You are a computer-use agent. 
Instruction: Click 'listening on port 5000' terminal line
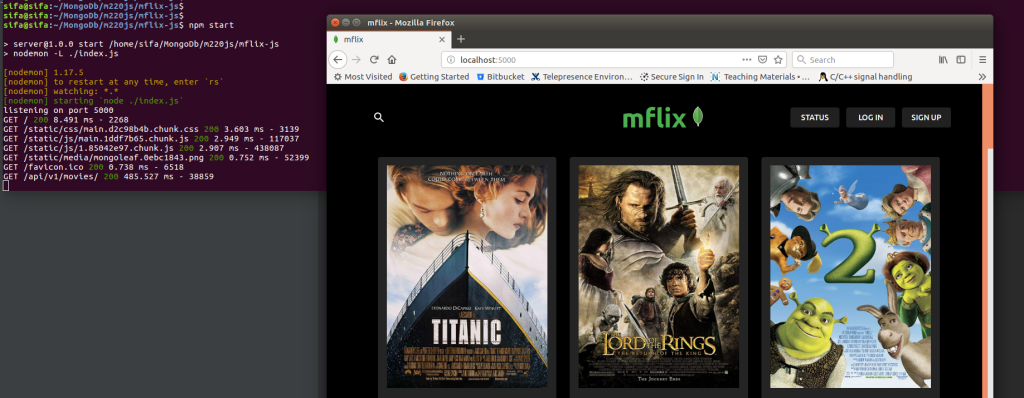pyautogui.click(x=58, y=110)
